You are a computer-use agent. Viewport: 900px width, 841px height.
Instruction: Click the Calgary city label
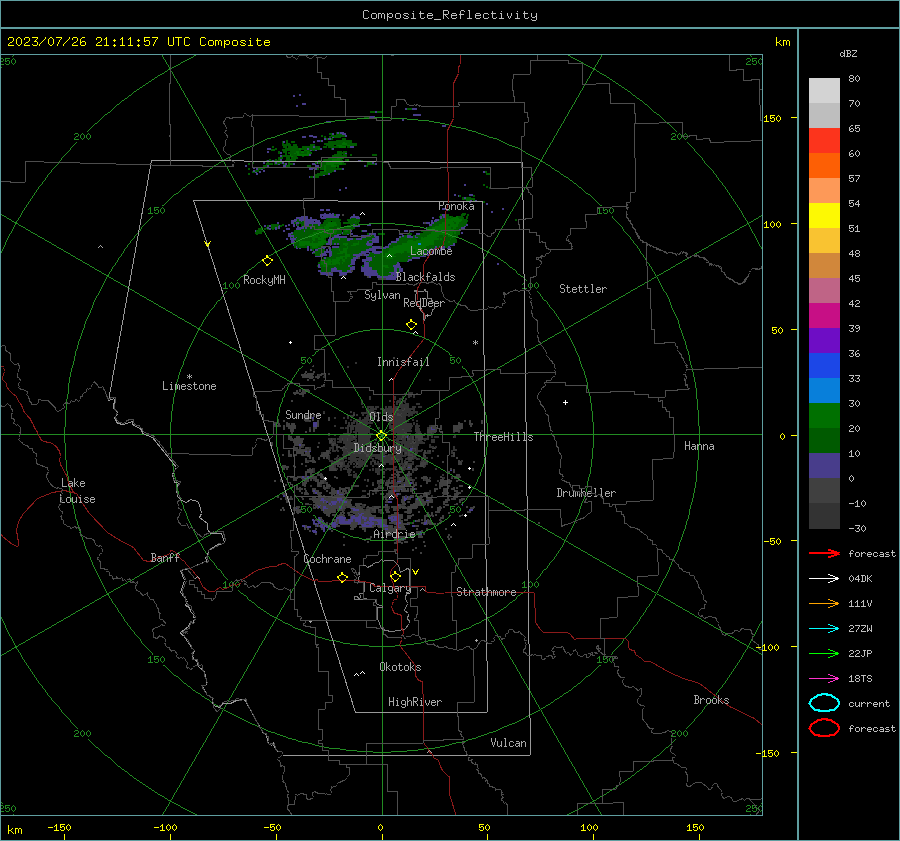pyautogui.click(x=390, y=588)
